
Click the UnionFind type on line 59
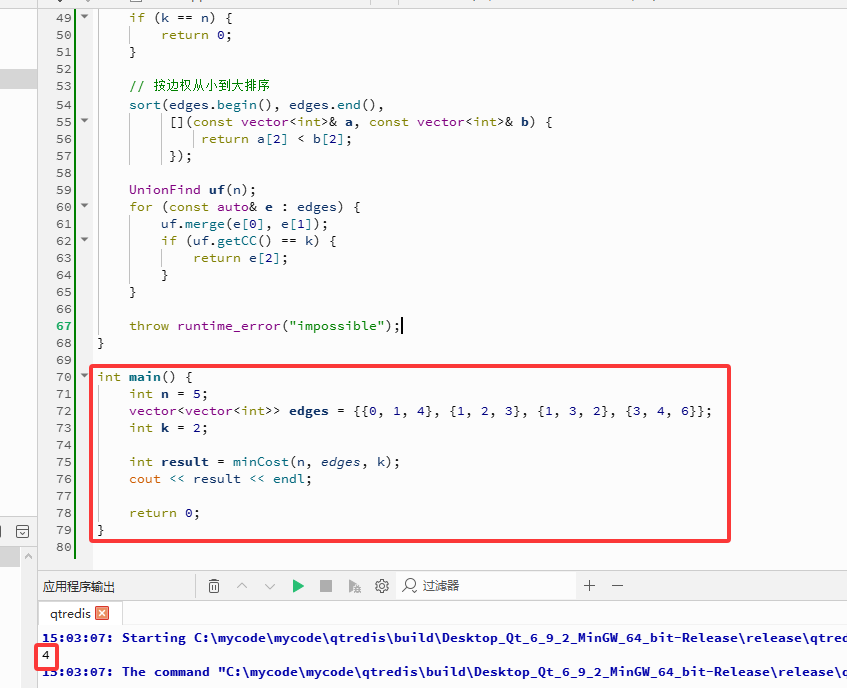tap(165, 190)
